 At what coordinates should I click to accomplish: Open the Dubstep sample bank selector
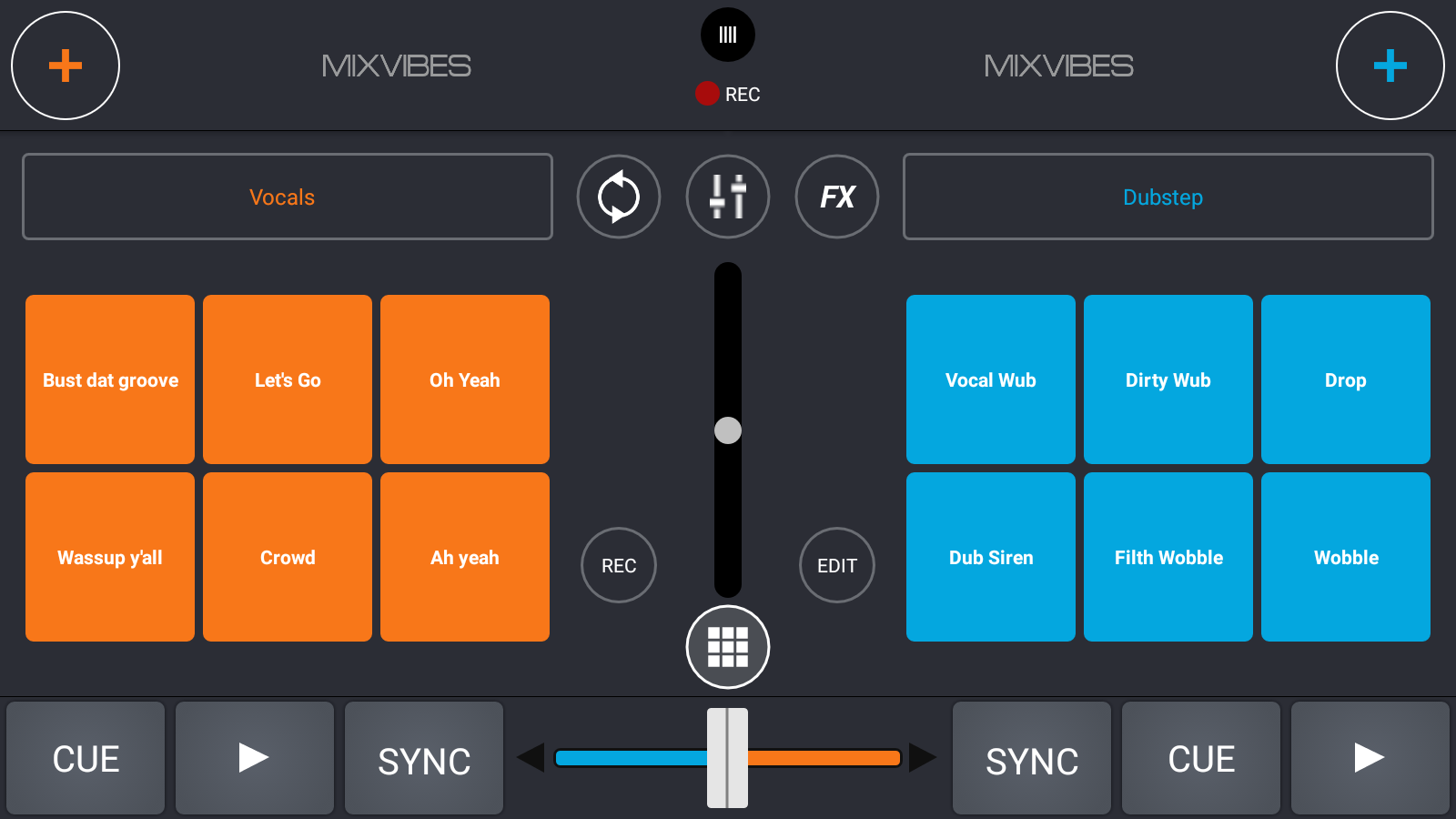pyautogui.click(x=1168, y=197)
